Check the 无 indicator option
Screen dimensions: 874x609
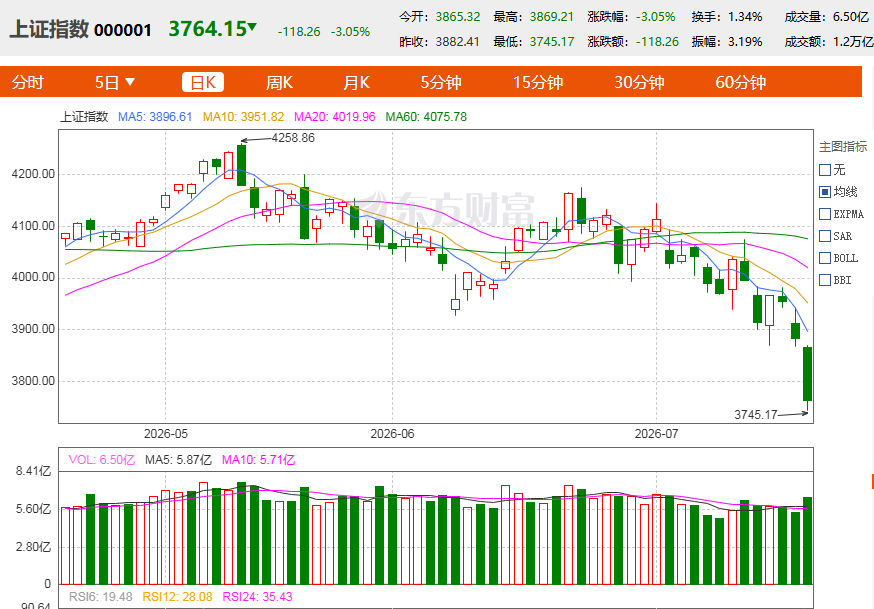[825, 170]
